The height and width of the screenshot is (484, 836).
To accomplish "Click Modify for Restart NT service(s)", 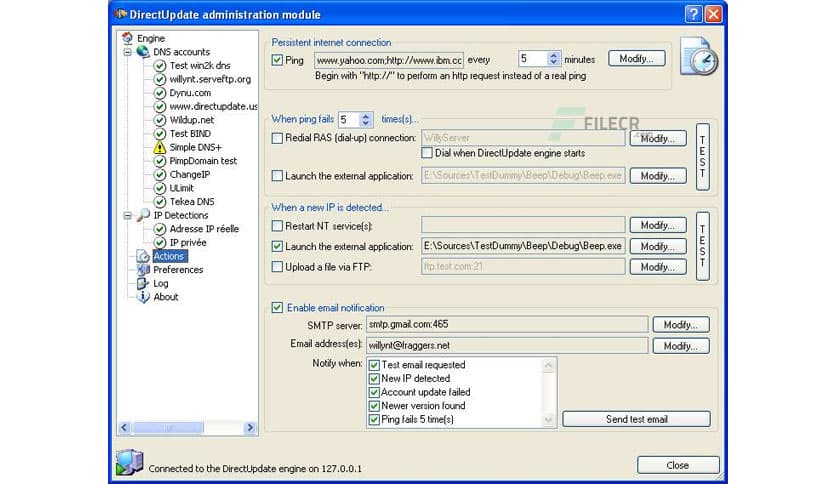I will point(658,225).
